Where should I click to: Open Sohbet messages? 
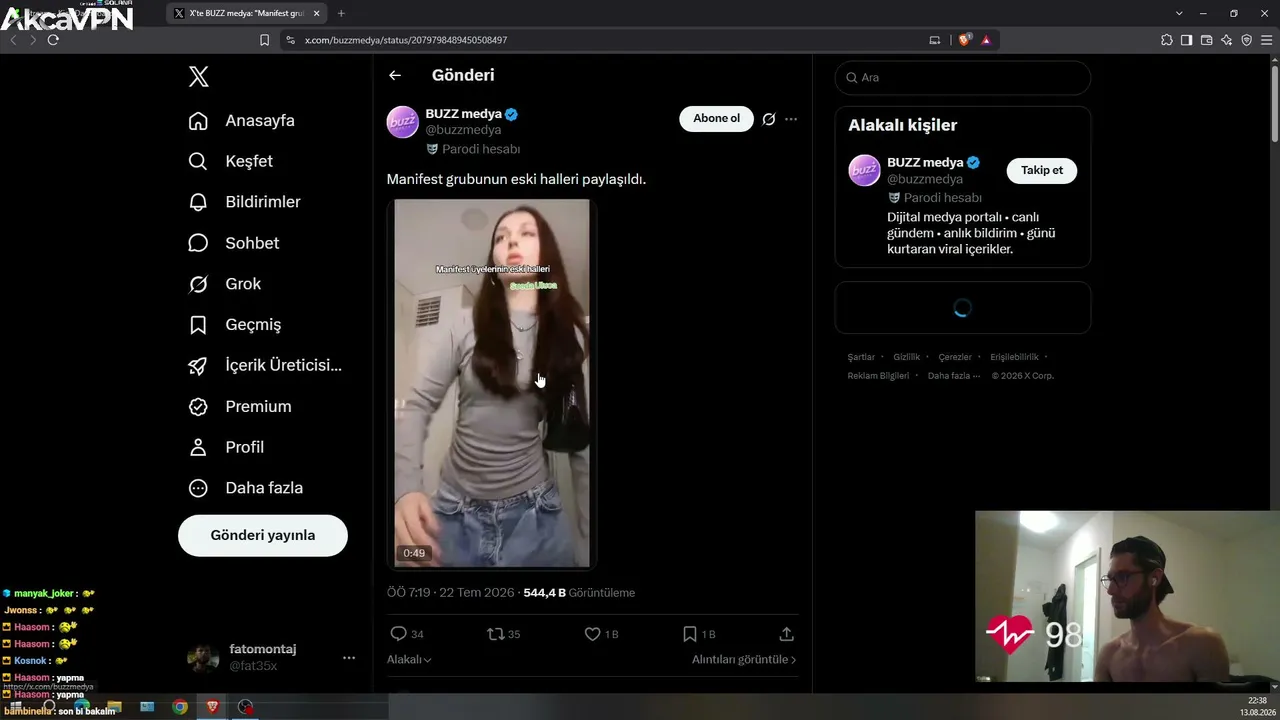pos(233,243)
